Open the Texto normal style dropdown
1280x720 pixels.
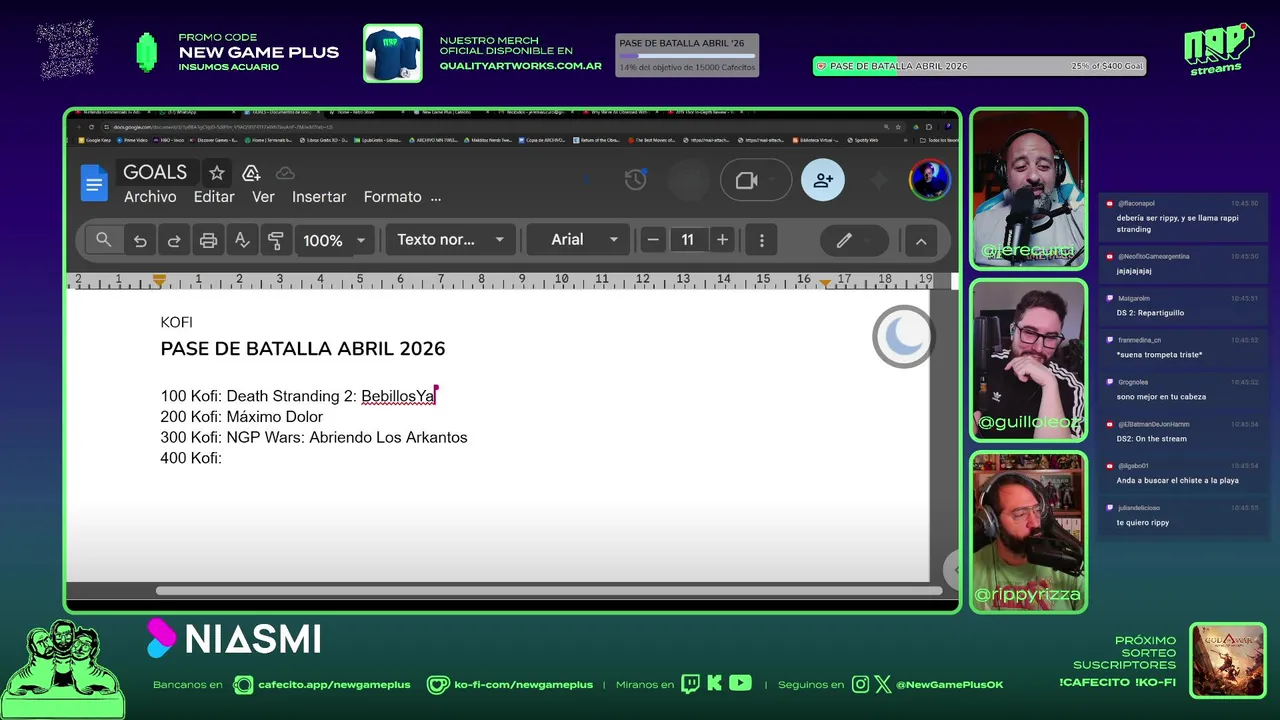(450, 240)
